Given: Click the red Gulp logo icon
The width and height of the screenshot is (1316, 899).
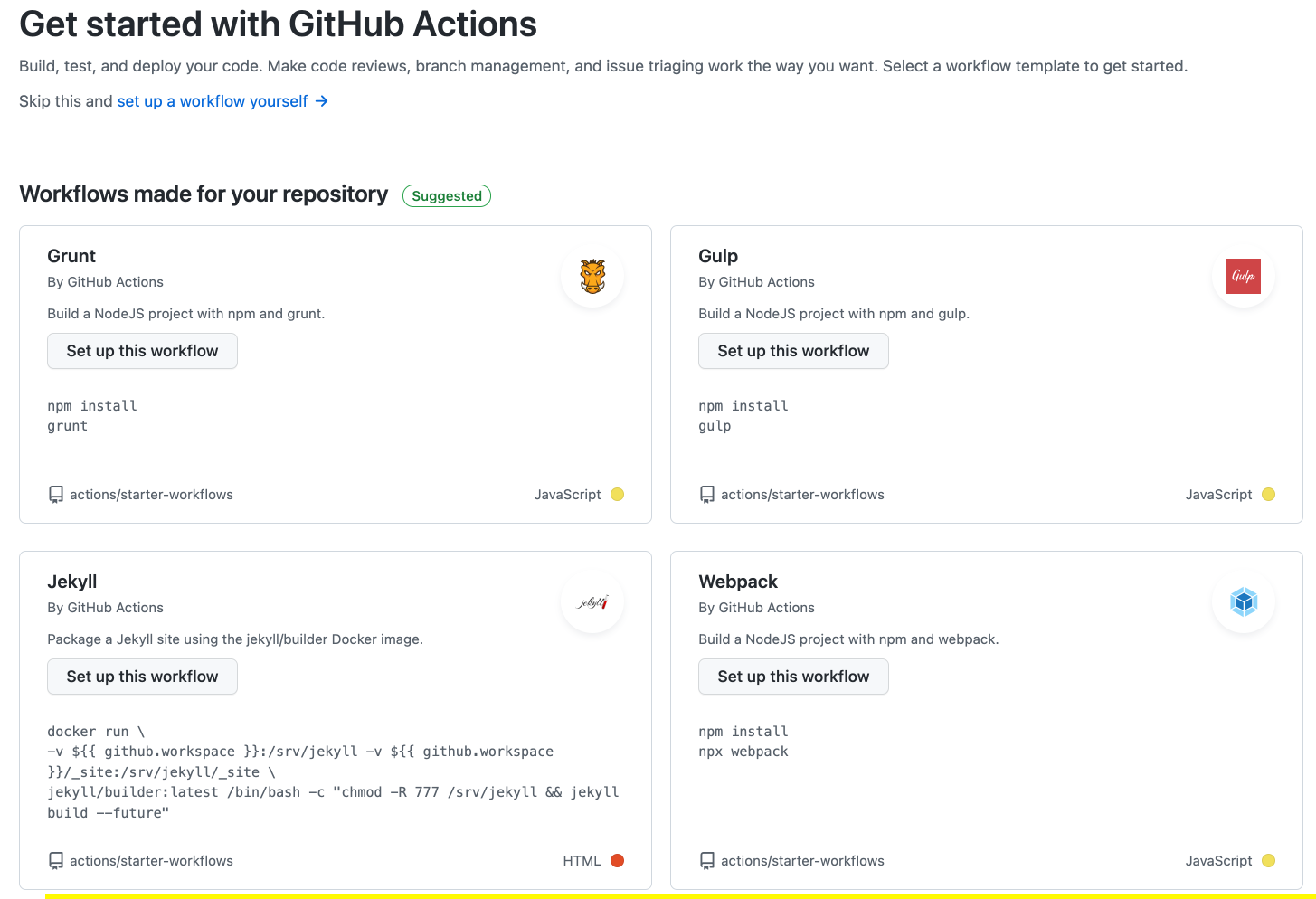Looking at the screenshot, I should tap(1244, 277).
